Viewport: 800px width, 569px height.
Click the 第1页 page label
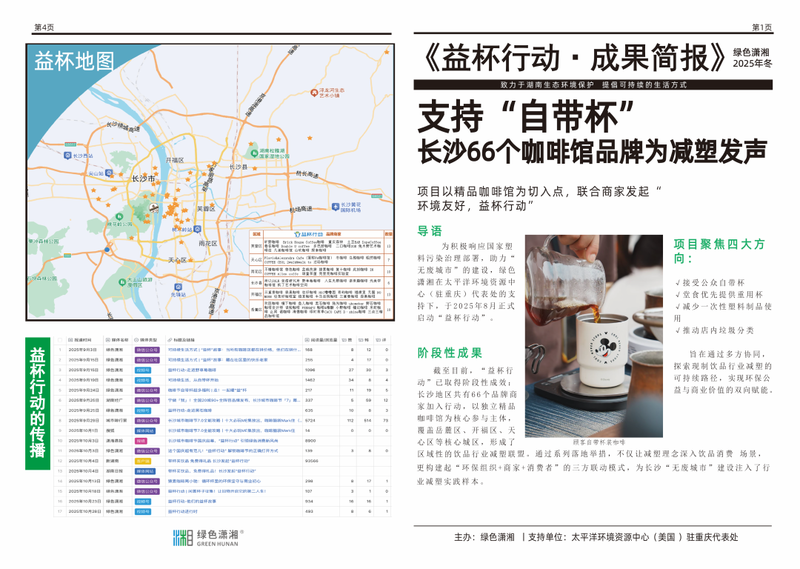point(762,27)
